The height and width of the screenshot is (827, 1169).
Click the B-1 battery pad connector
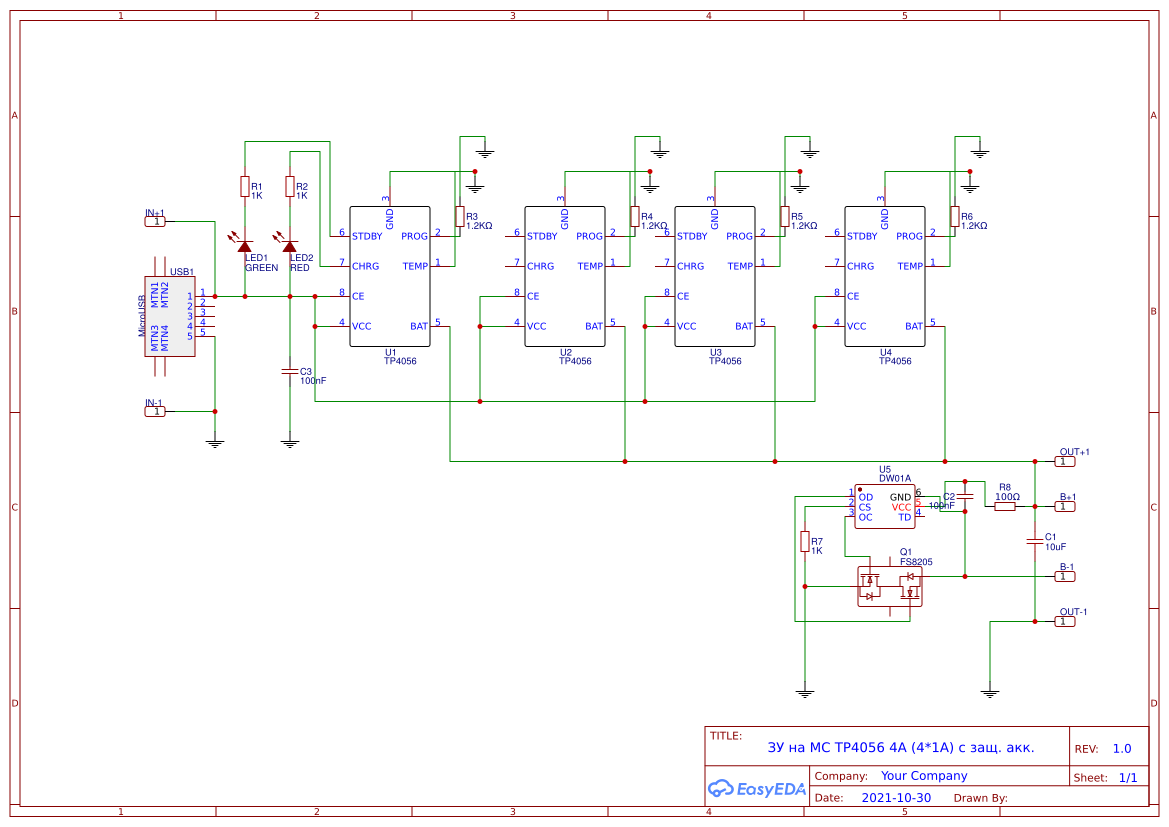coord(1065,576)
